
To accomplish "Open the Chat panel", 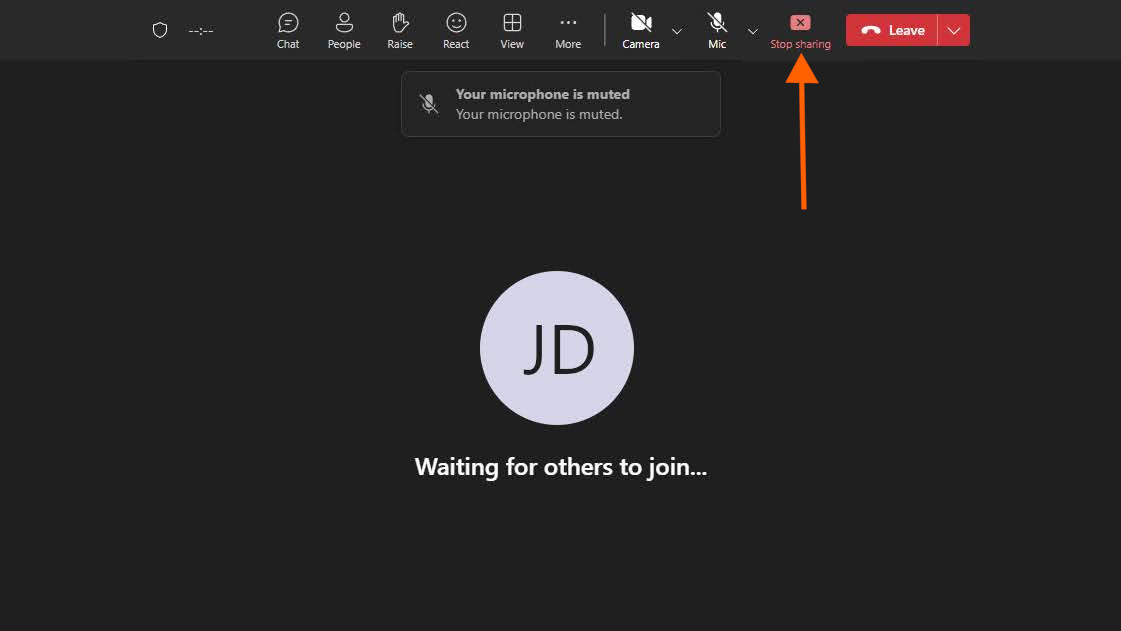I will (287, 31).
